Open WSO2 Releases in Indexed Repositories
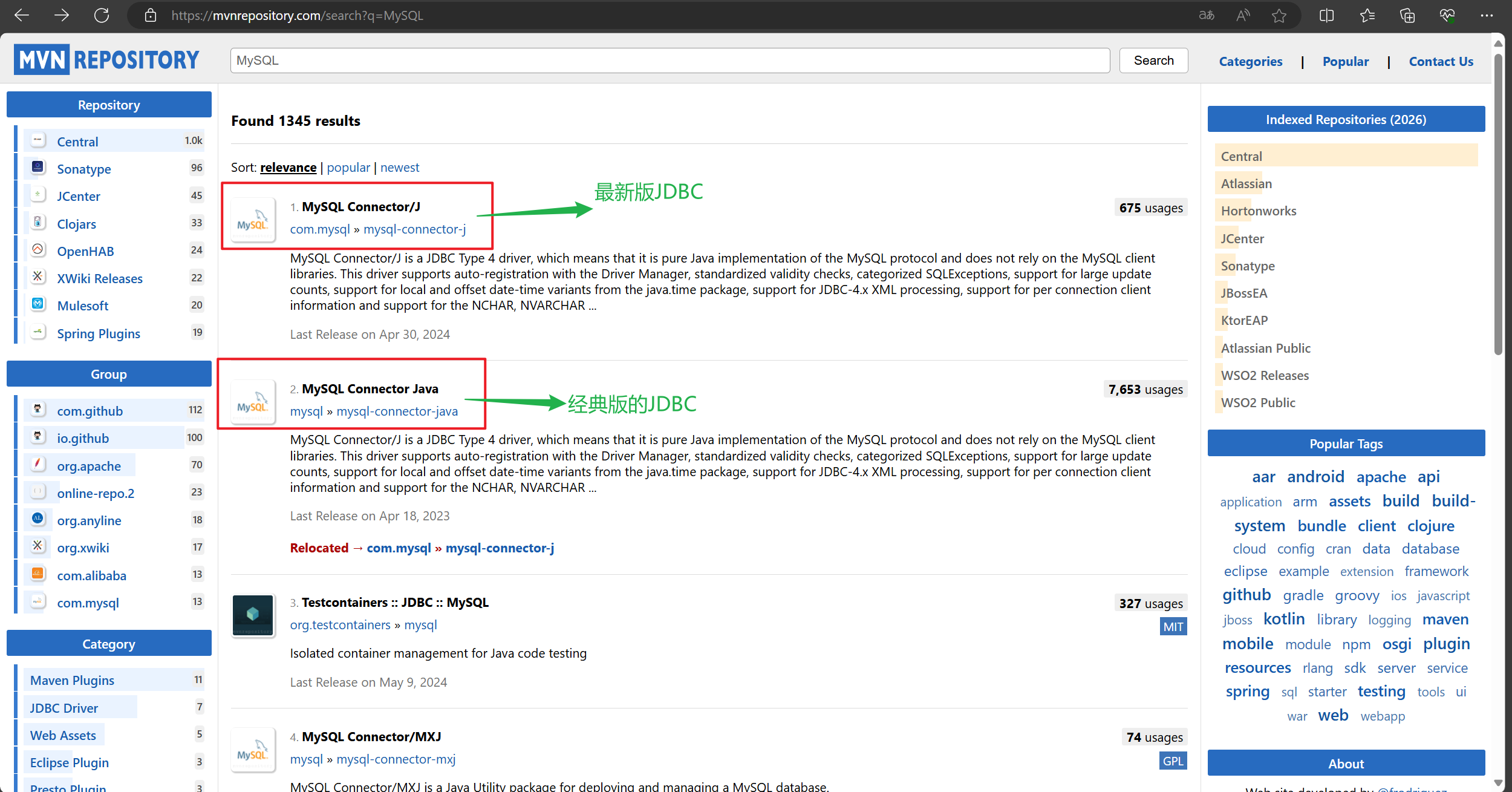 click(x=1265, y=376)
